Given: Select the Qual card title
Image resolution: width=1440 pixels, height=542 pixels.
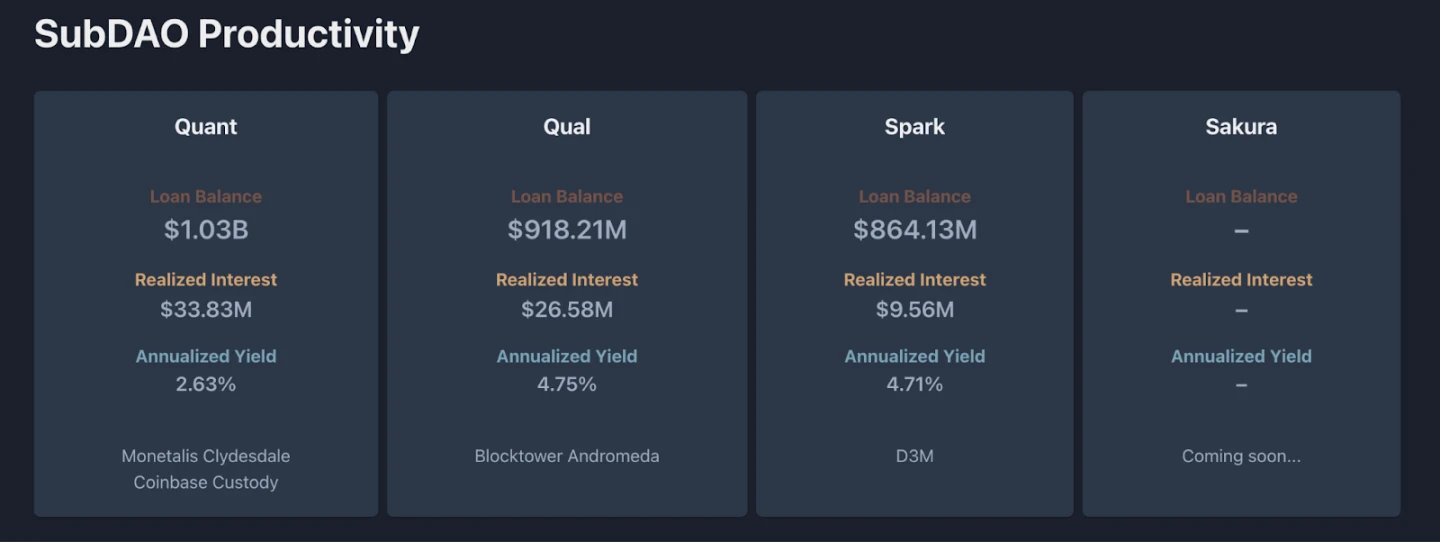Looking at the screenshot, I should (x=567, y=127).
